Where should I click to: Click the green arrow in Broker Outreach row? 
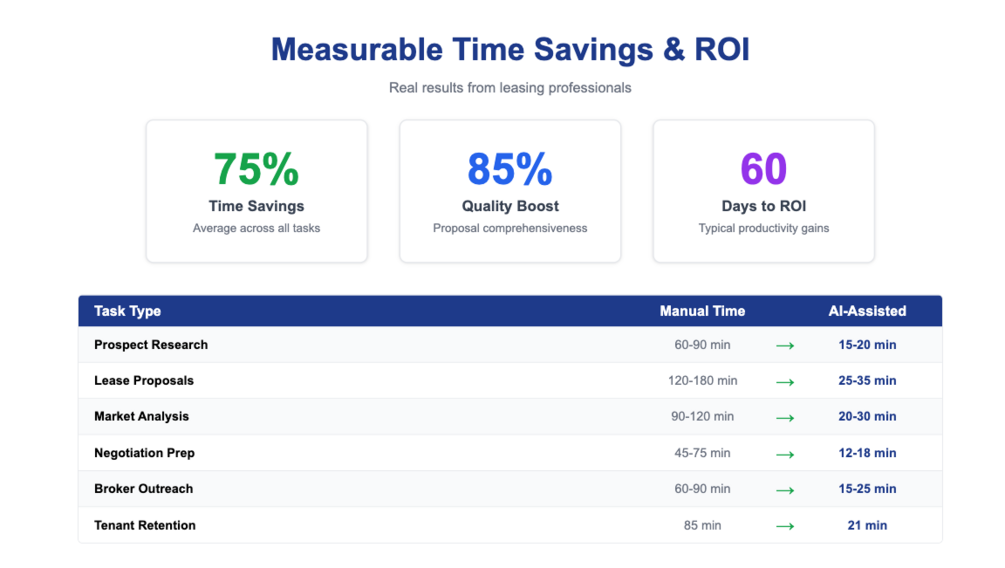pyautogui.click(x=785, y=490)
